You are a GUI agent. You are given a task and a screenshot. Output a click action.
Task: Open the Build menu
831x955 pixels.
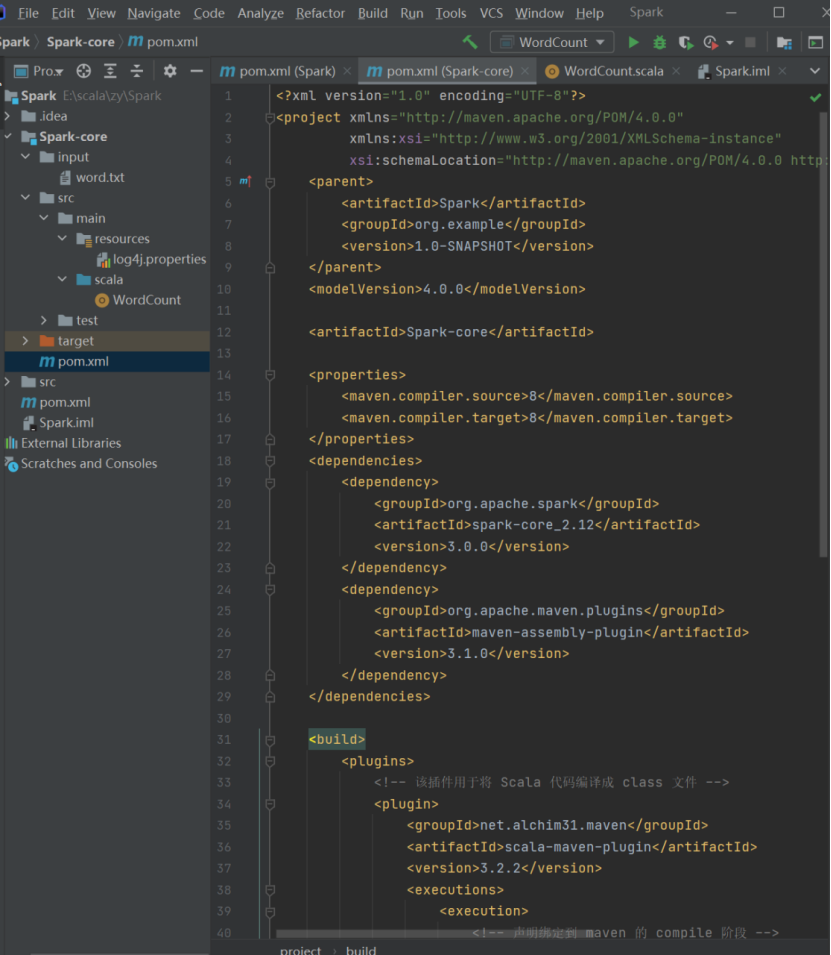pyautogui.click(x=373, y=13)
